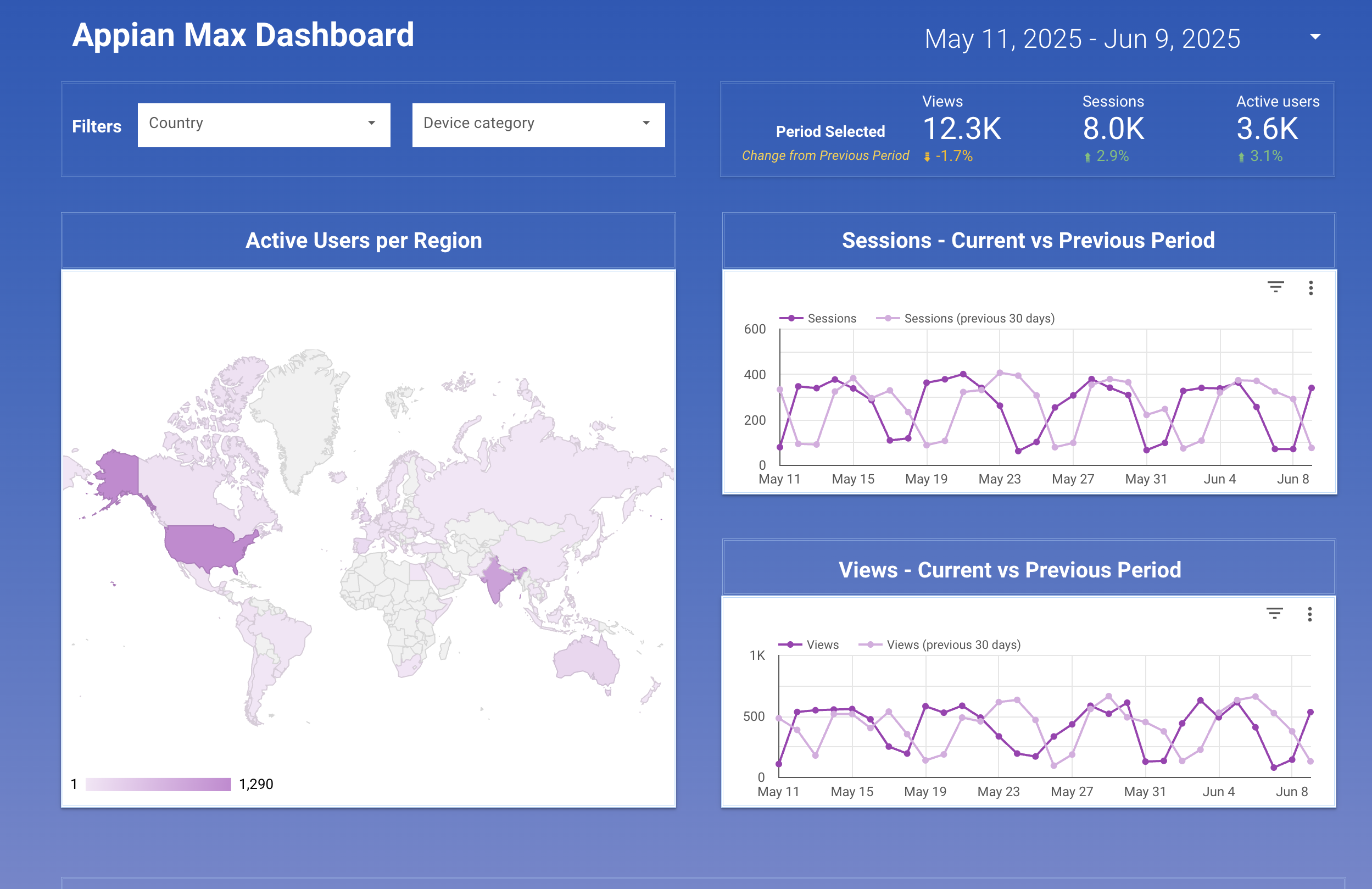Click the 2.9% Sessions change value
Image resolution: width=1372 pixels, height=889 pixels.
tap(1112, 156)
